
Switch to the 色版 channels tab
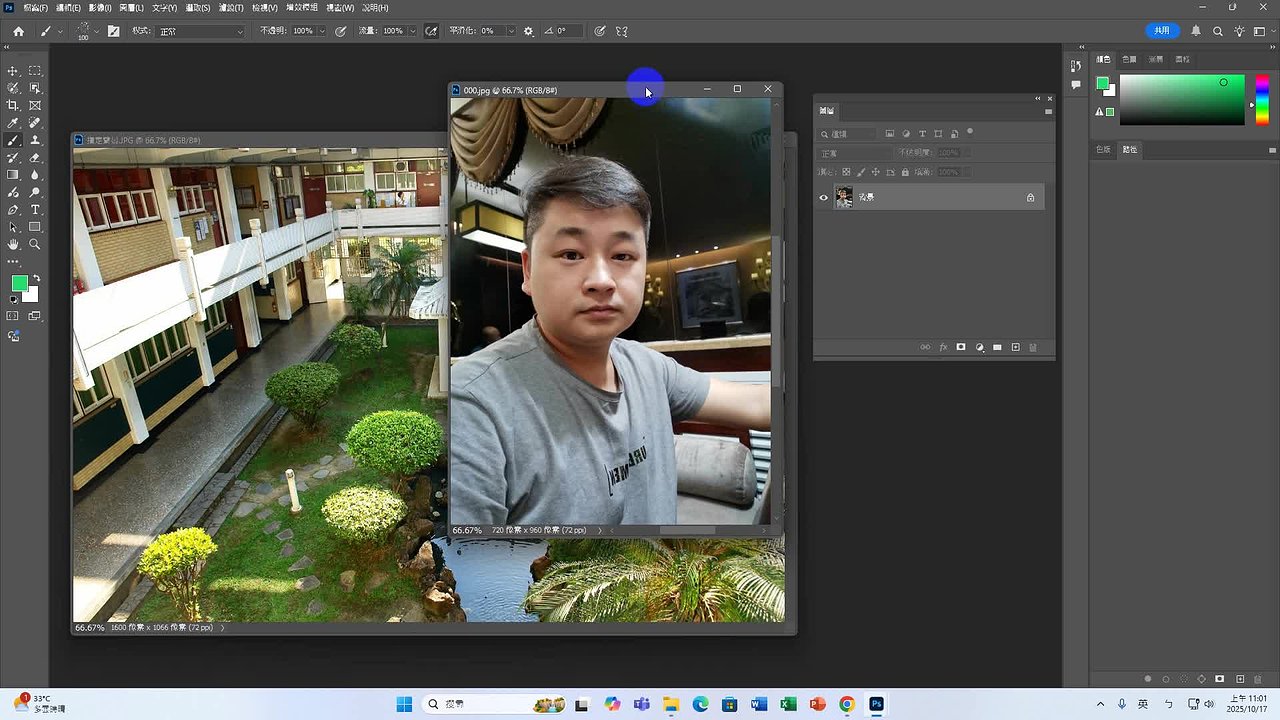pos(1103,149)
